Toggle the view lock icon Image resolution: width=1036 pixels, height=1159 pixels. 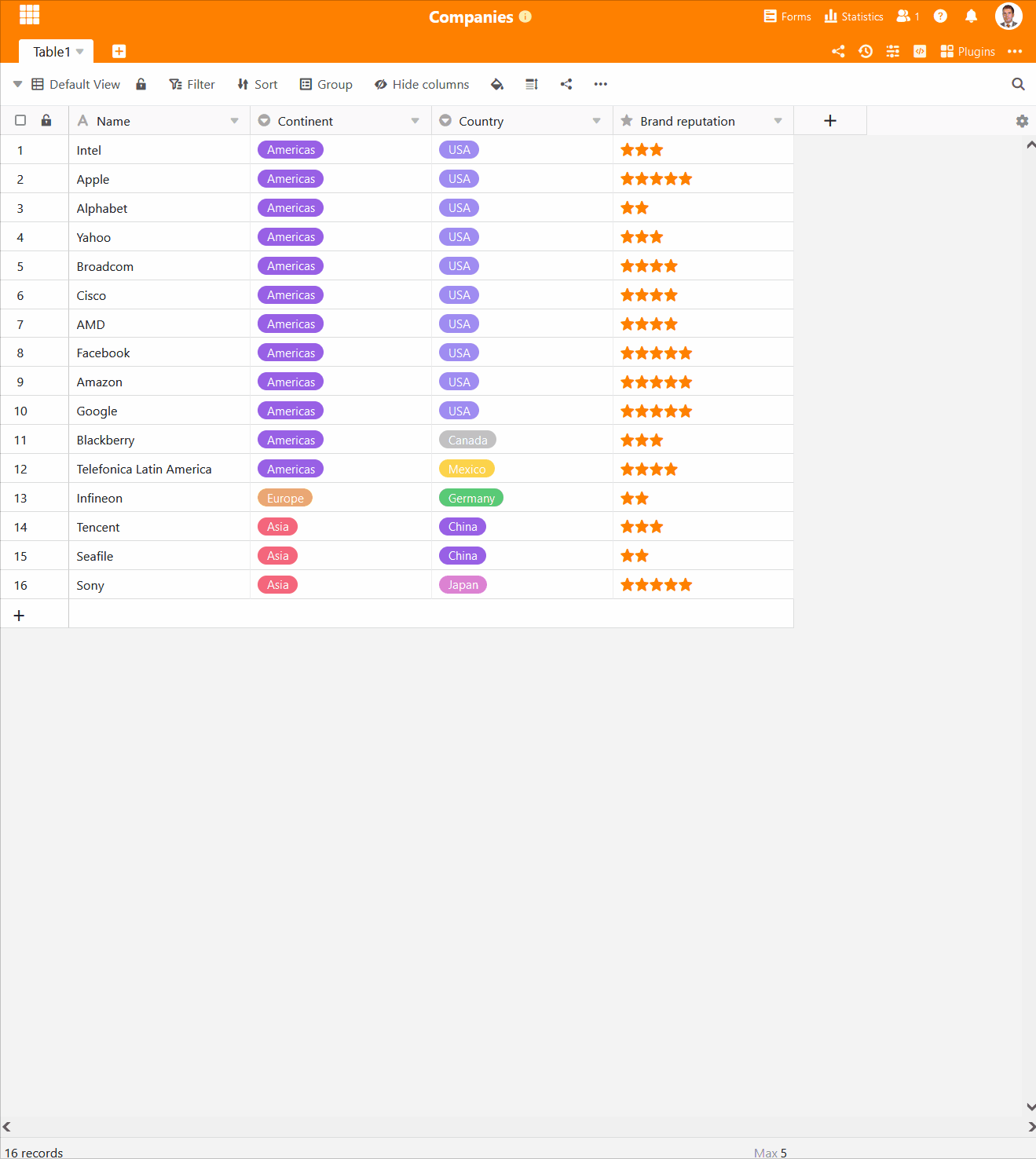click(141, 84)
